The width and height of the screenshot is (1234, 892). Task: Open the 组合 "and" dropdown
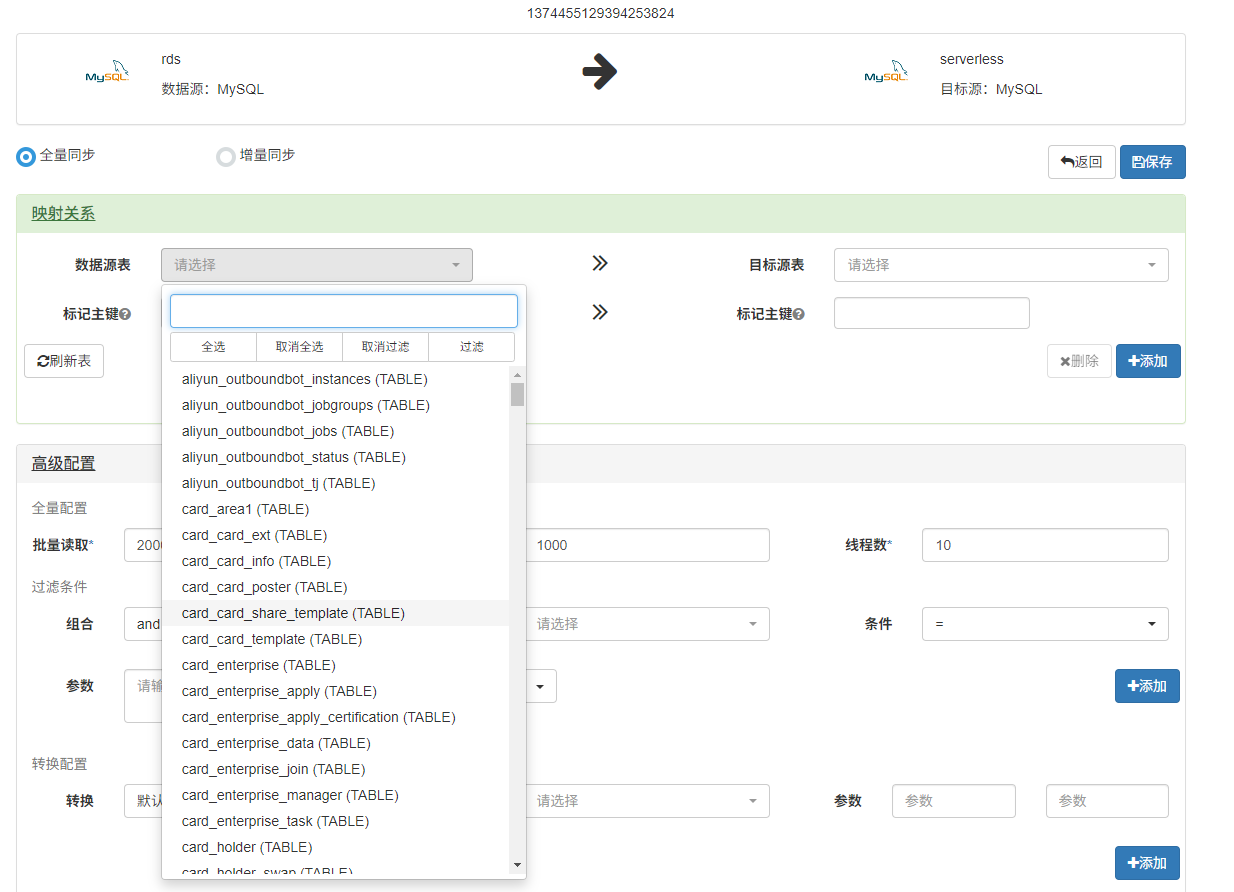pyautogui.click(x=147, y=623)
